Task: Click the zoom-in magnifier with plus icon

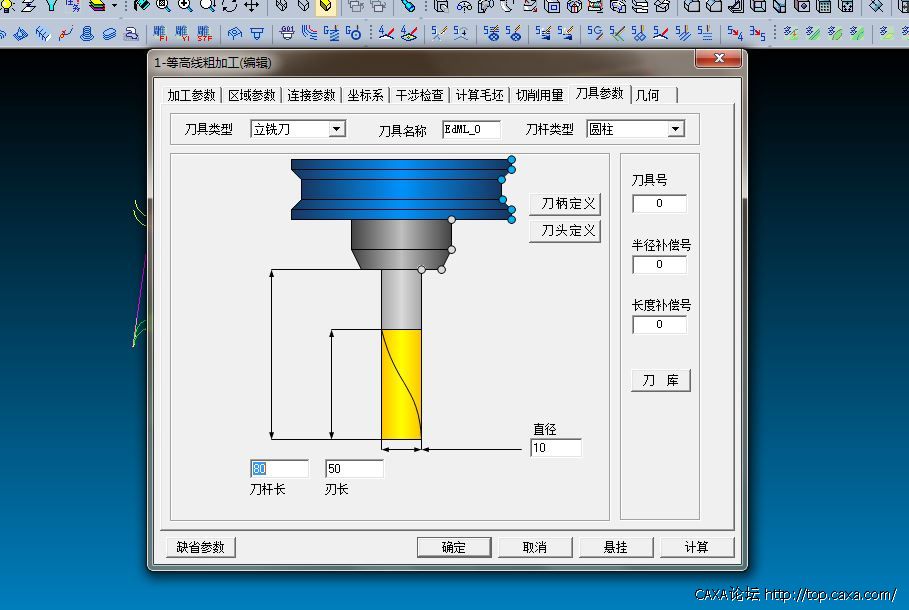Action: pyautogui.click(x=185, y=5)
